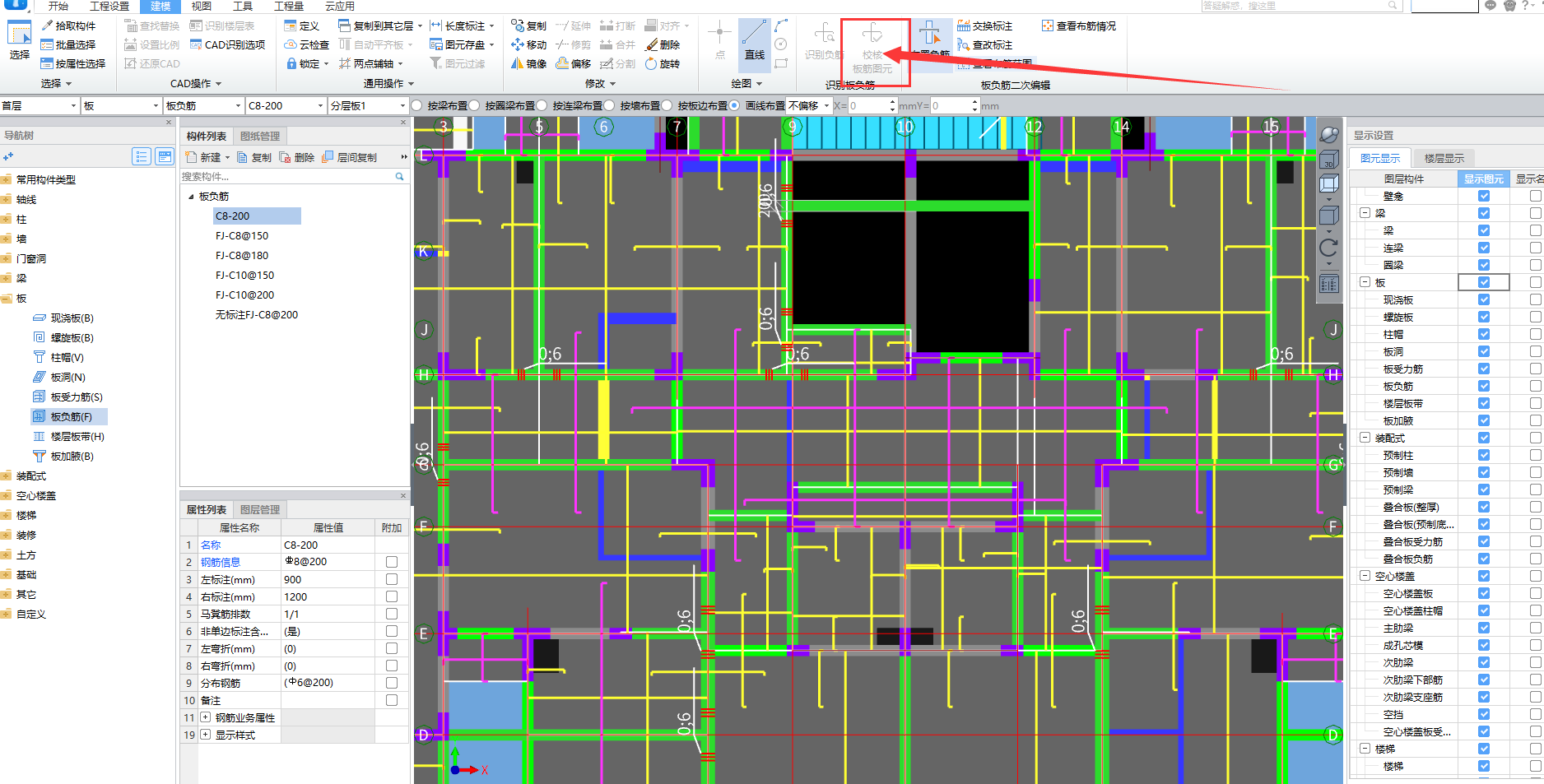The height and width of the screenshot is (784, 1544).
Task: Click the 拾取构件 picker tool
Action: (68, 26)
